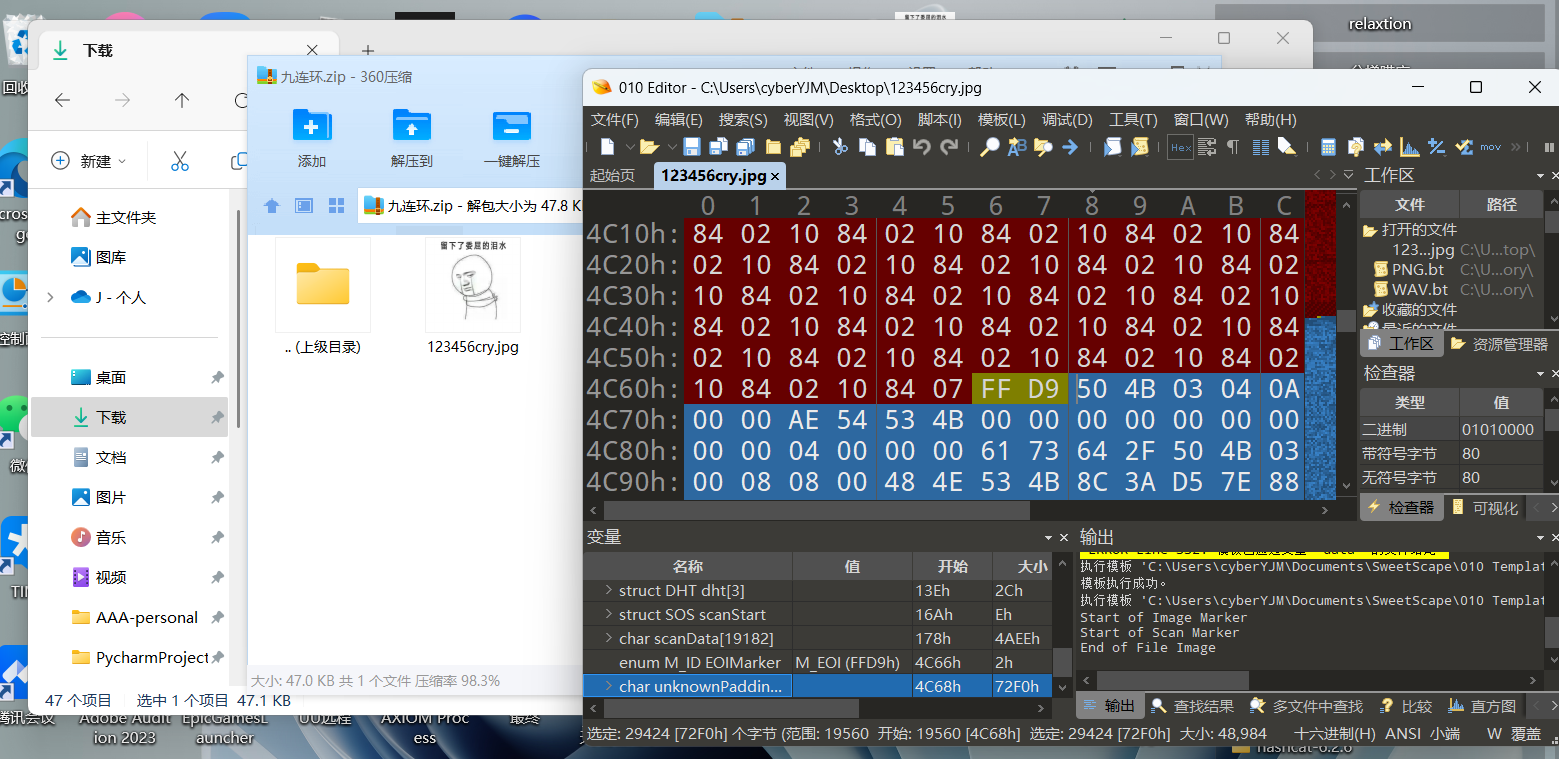Open the 编辑(E) menu in 010 Editor
Image resolution: width=1559 pixels, height=759 pixels.
click(678, 120)
